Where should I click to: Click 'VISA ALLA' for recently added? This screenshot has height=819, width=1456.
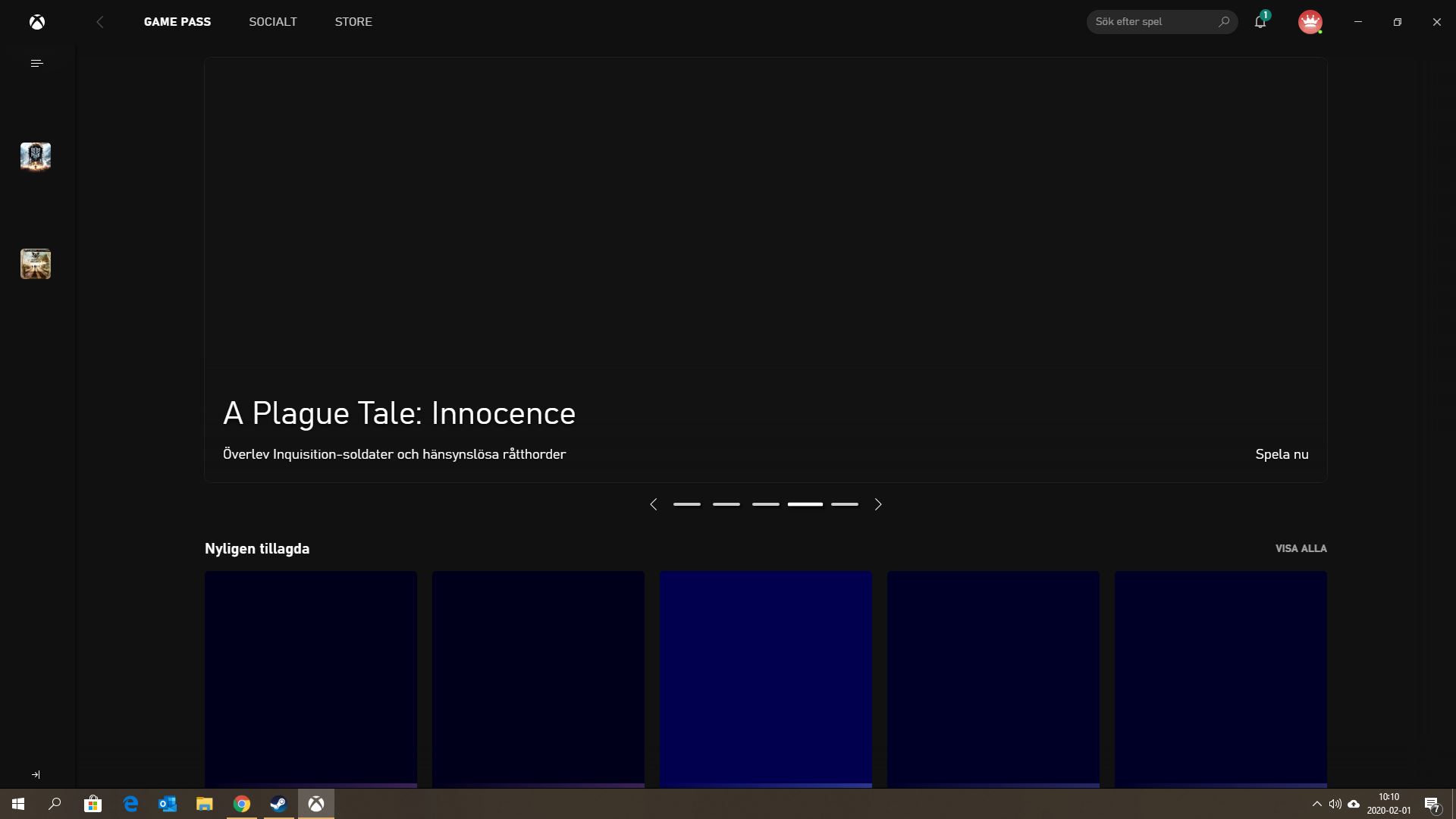tap(1301, 548)
